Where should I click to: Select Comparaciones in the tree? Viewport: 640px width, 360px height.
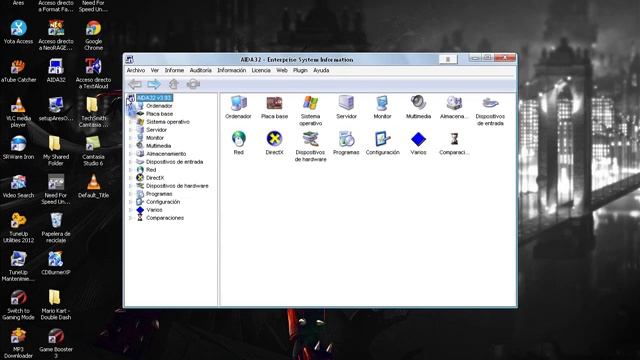pyautogui.click(x=165, y=218)
